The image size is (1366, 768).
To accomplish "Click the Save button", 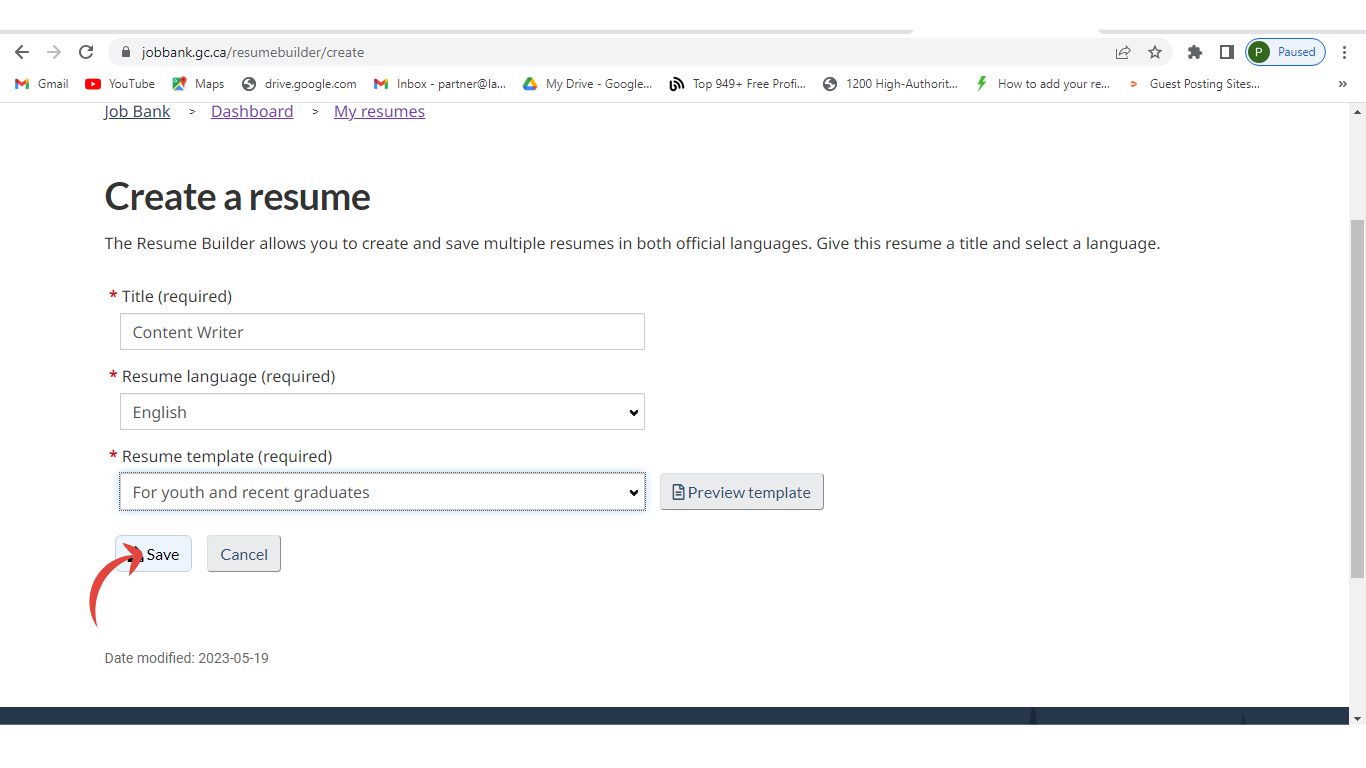I will tap(155, 554).
